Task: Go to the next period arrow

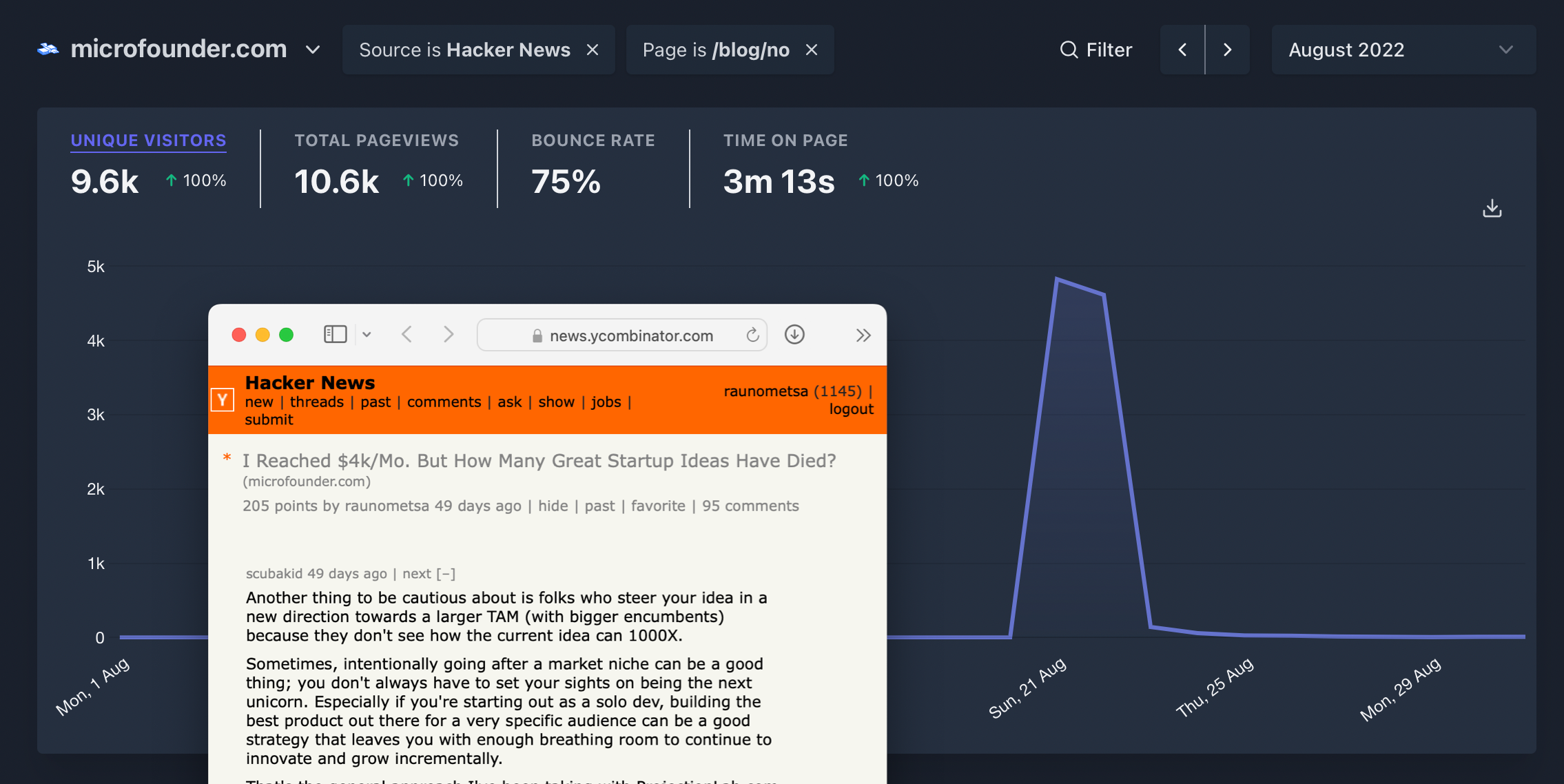Action: 1227,50
